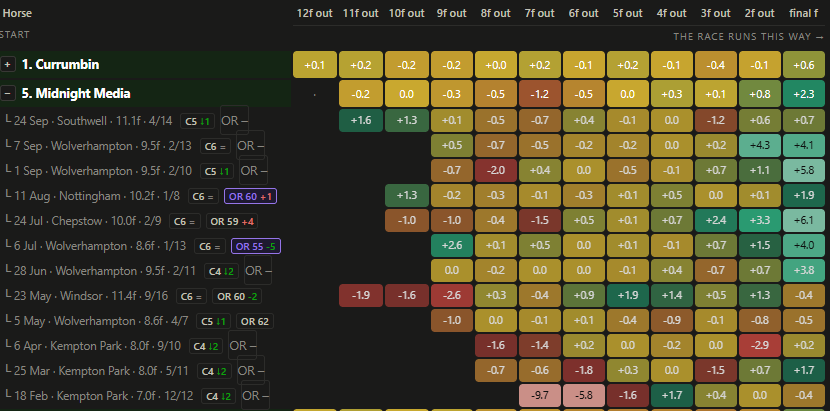The image size is (830, 411).
Task: Click the +1.9 cell under 5f out in Windsor row
Action: coord(627,296)
